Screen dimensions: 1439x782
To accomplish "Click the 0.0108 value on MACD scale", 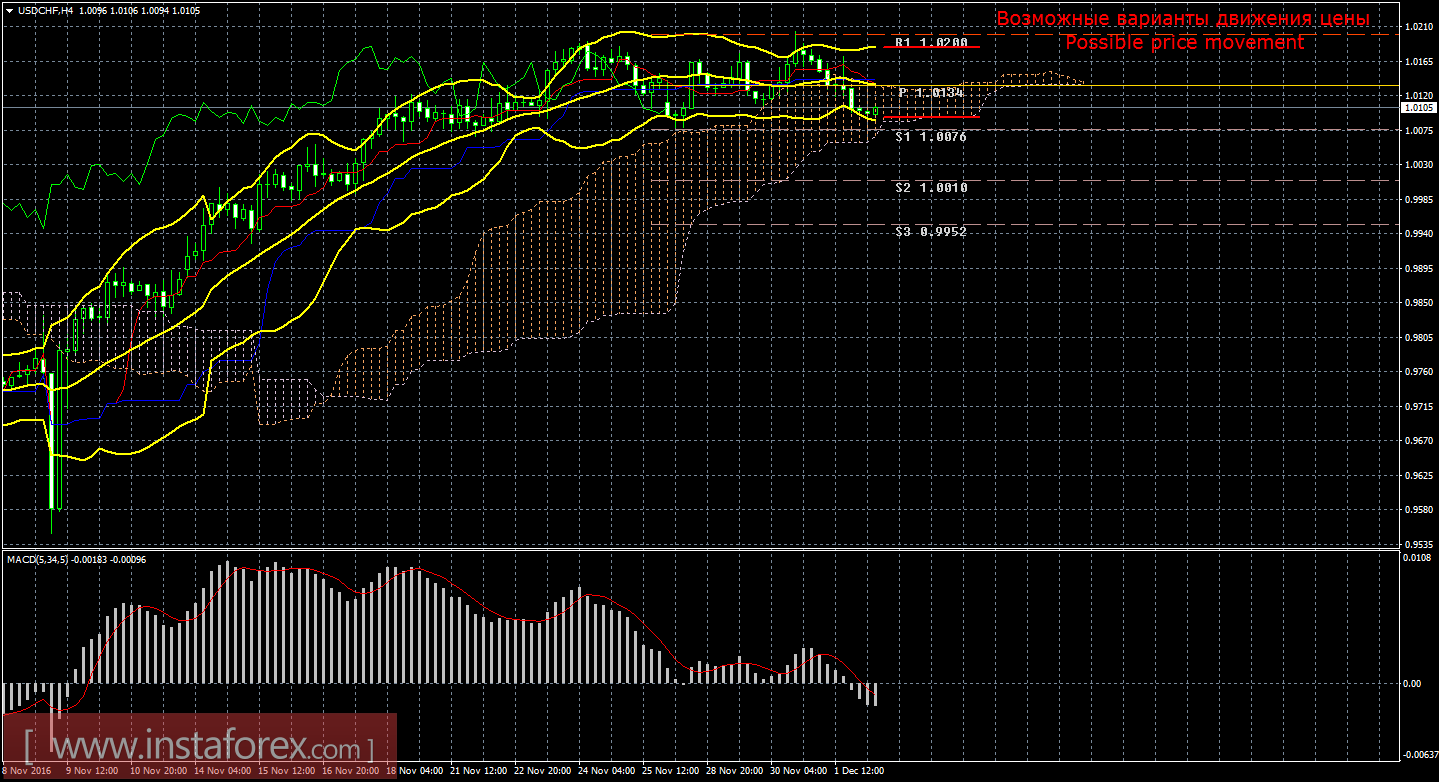I will [1416, 558].
